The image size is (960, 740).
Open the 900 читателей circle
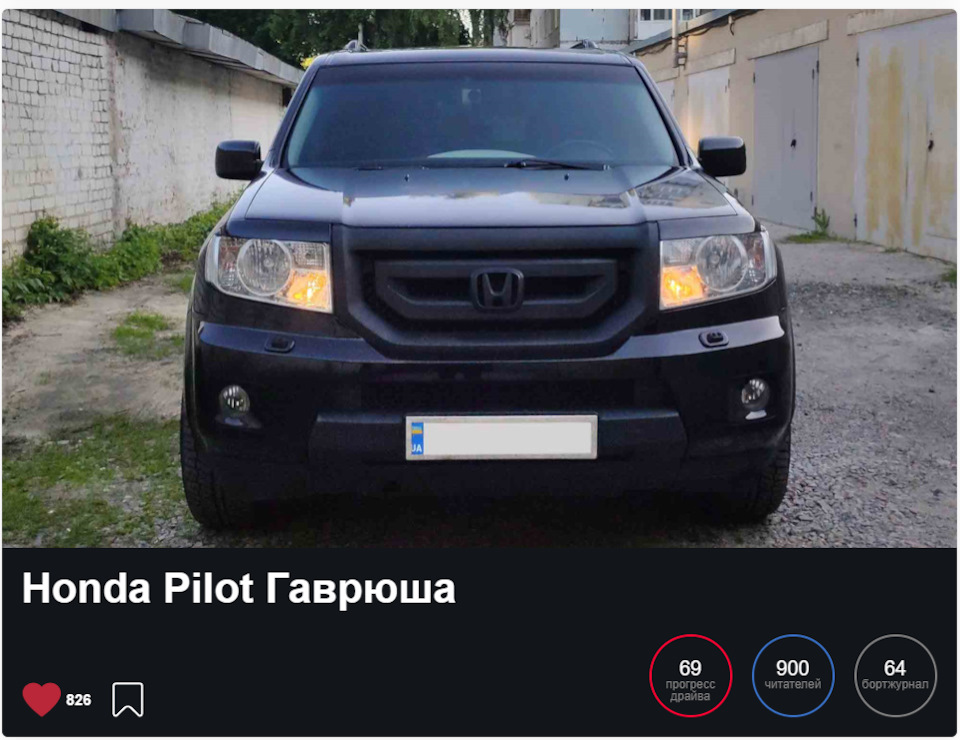click(x=793, y=676)
